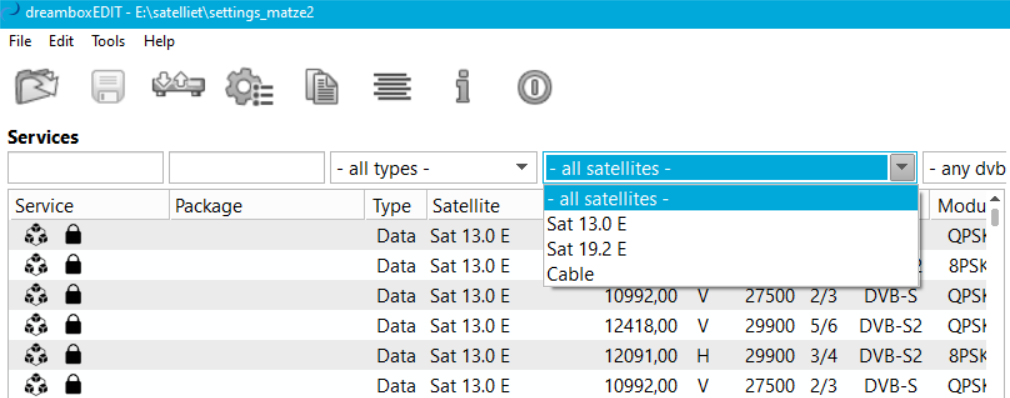The width and height of the screenshot is (1010, 398).
Task: Click the save floppy disk icon
Action: tap(108, 86)
